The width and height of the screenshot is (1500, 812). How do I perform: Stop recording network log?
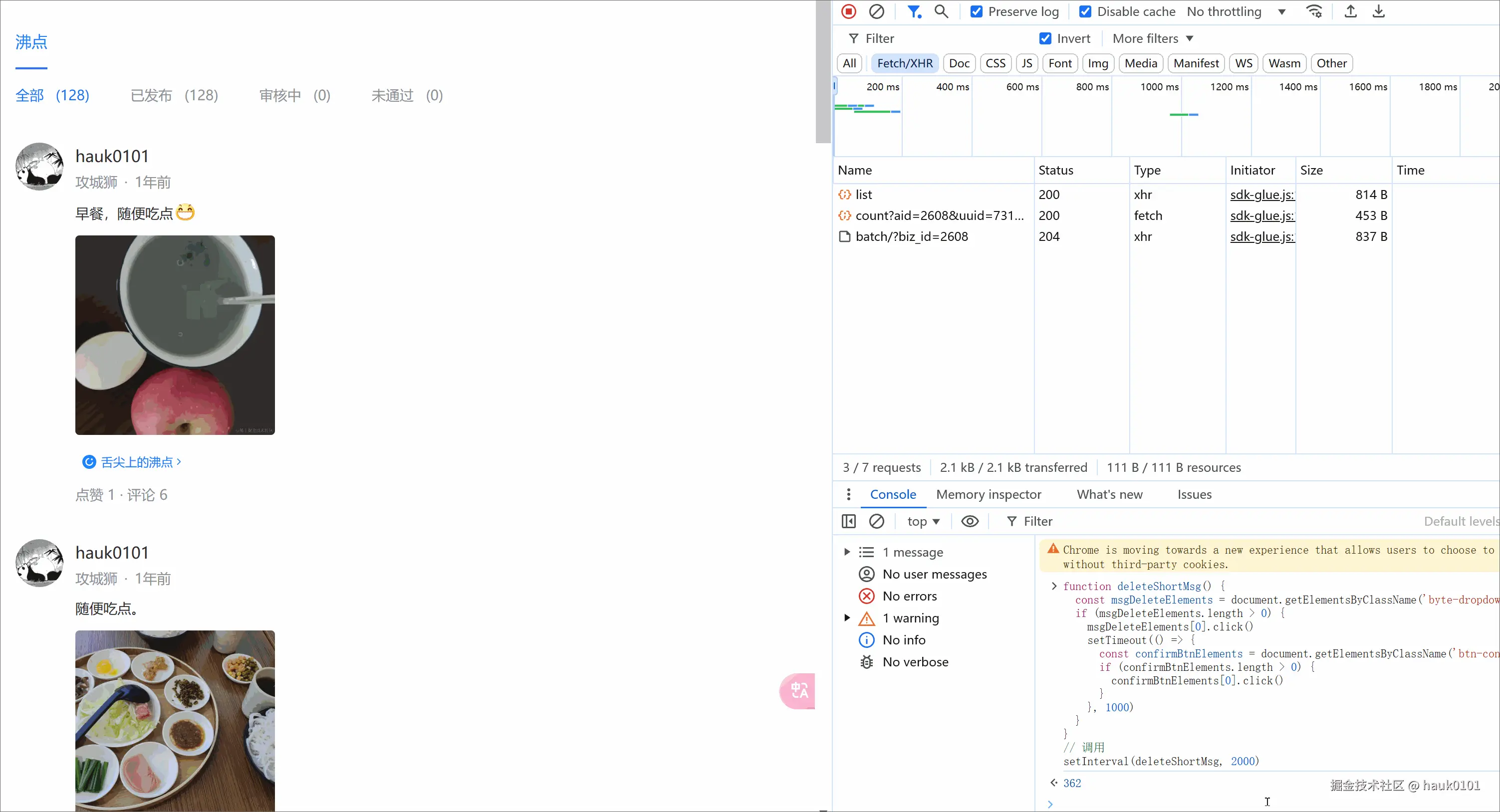[848, 11]
